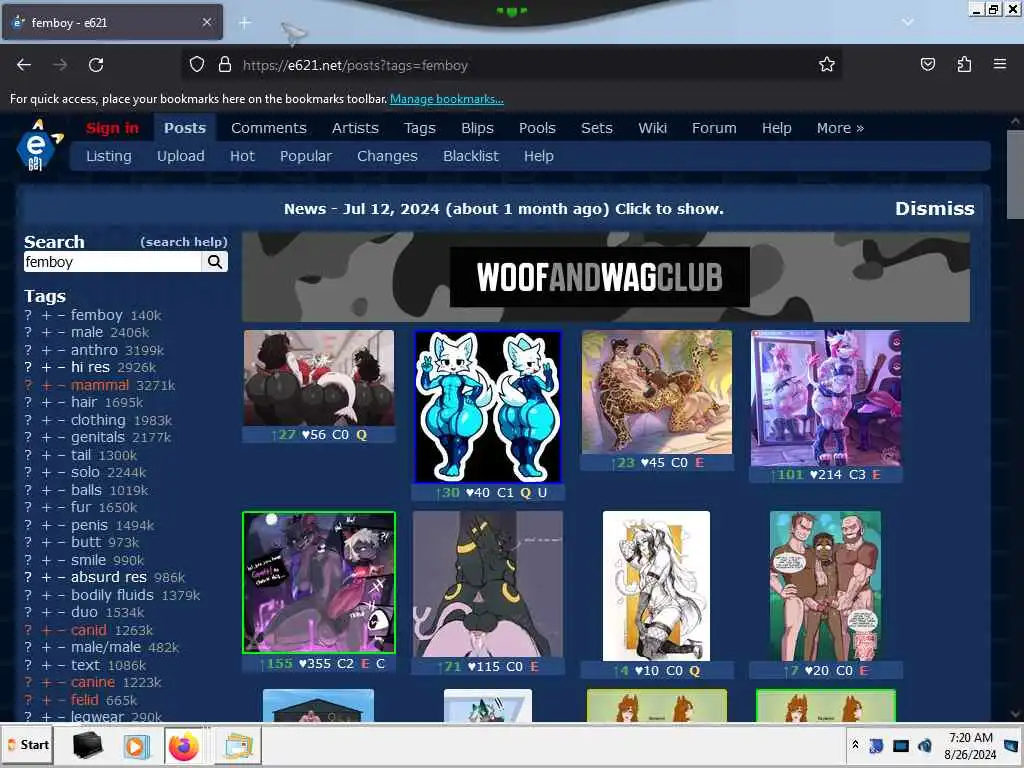Close the 'femboy - e621' tab
1024x768 pixels.
coord(206,22)
